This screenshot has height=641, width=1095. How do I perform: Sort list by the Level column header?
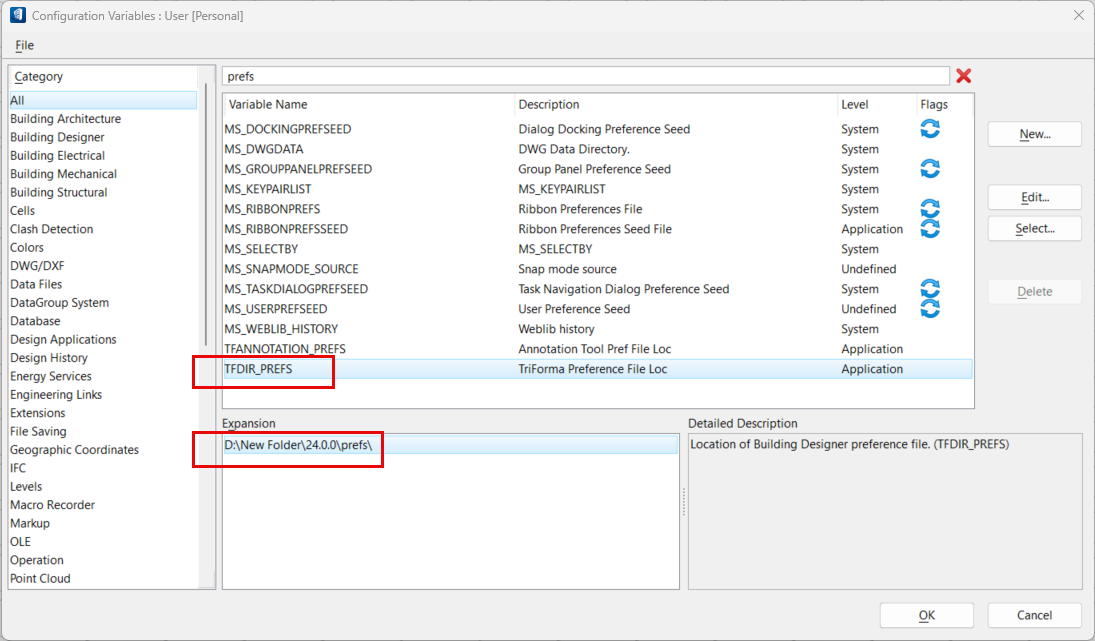[855, 104]
